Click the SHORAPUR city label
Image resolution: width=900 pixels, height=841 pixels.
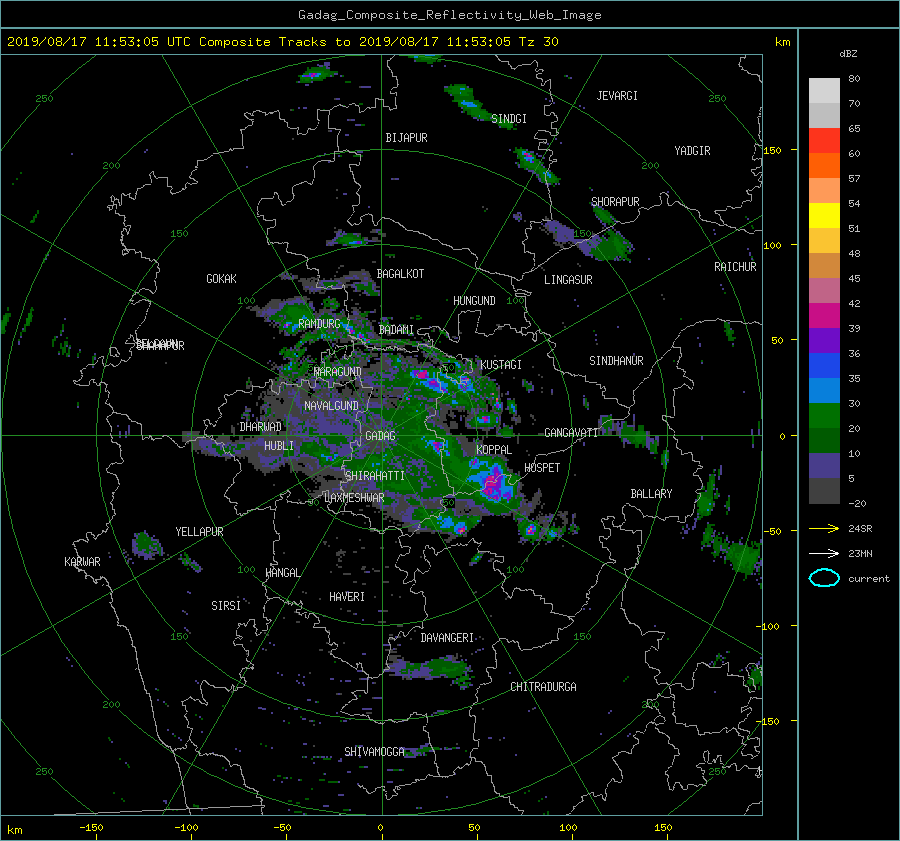click(x=615, y=202)
